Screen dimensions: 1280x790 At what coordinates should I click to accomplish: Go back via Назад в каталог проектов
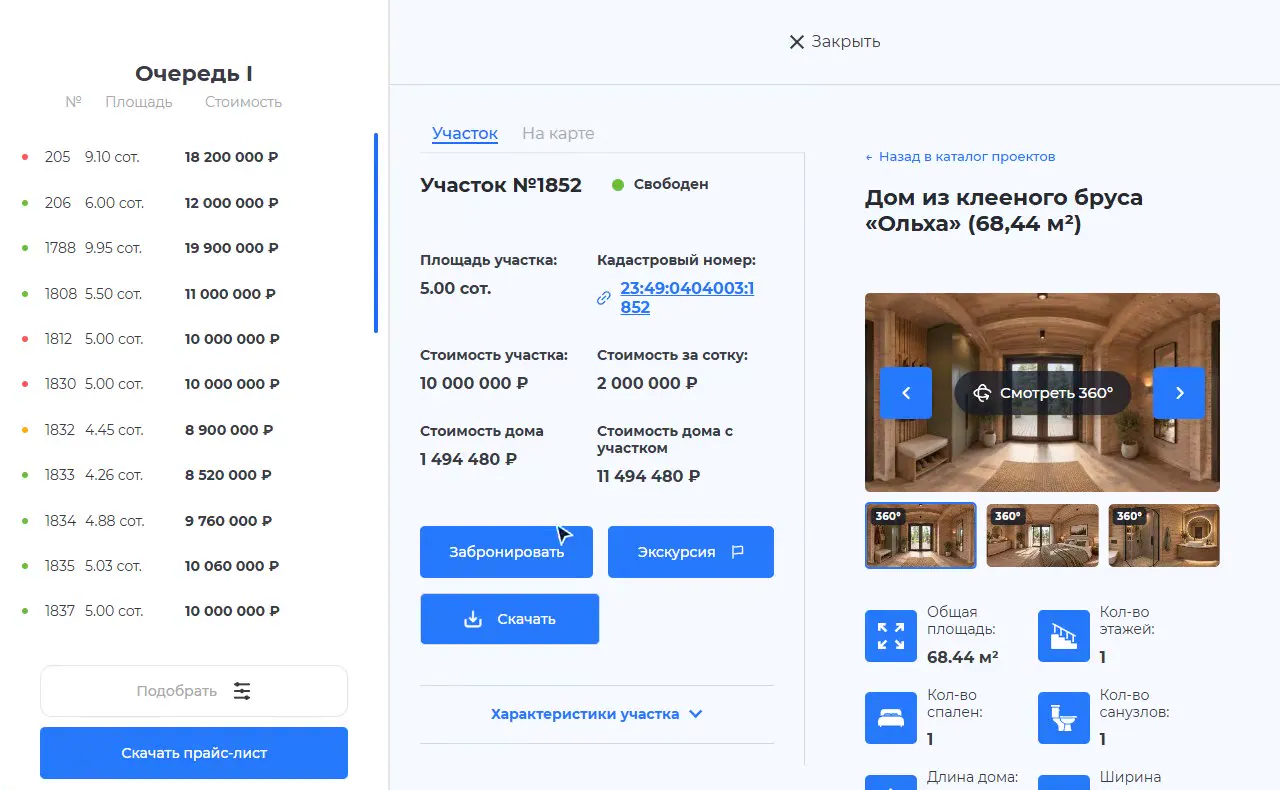pos(960,157)
